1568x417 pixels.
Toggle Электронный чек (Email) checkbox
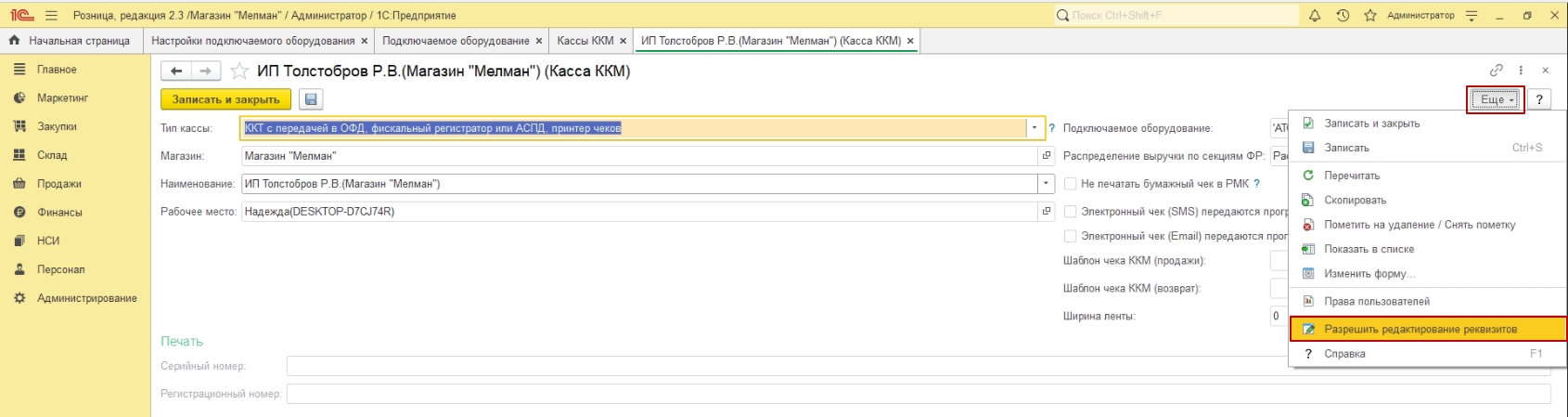pyautogui.click(x=1070, y=236)
